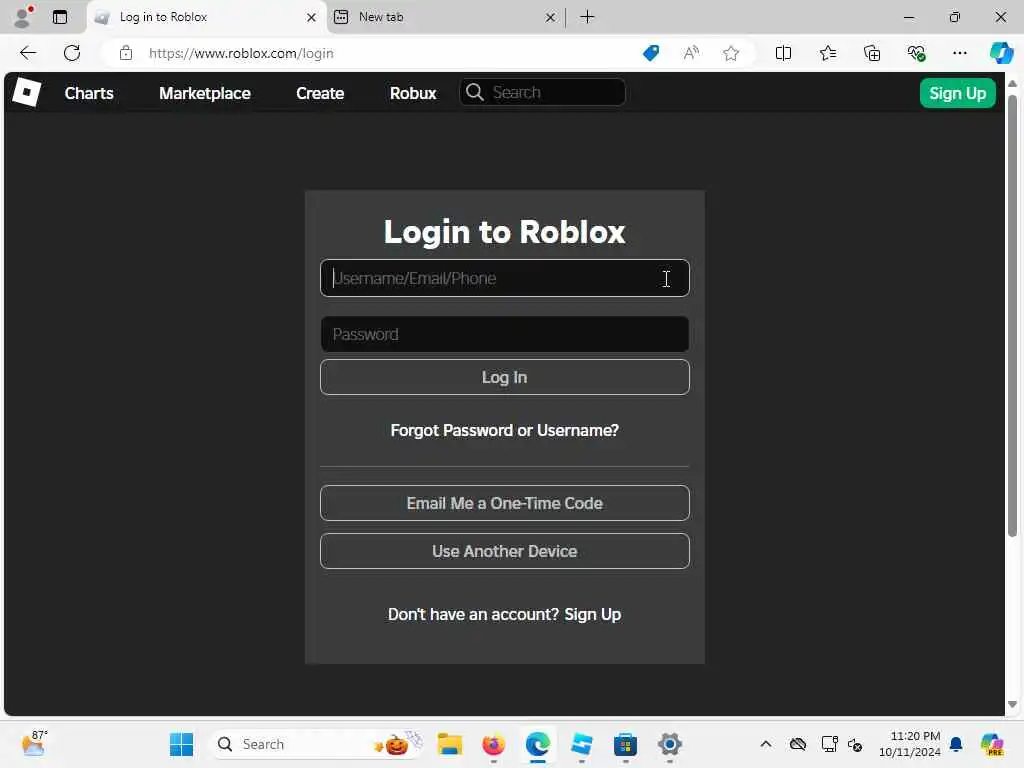Screen dimensions: 1024x768
Task: Close the New tab tab
Action: [x=550, y=18]
